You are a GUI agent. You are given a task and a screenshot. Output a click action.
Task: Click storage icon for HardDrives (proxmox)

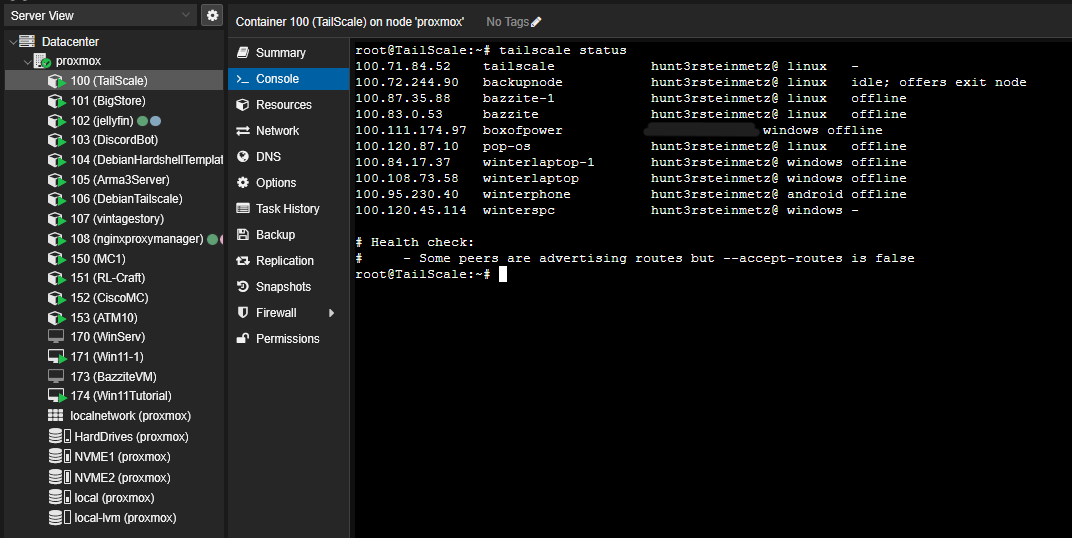(x=60, y=436)
